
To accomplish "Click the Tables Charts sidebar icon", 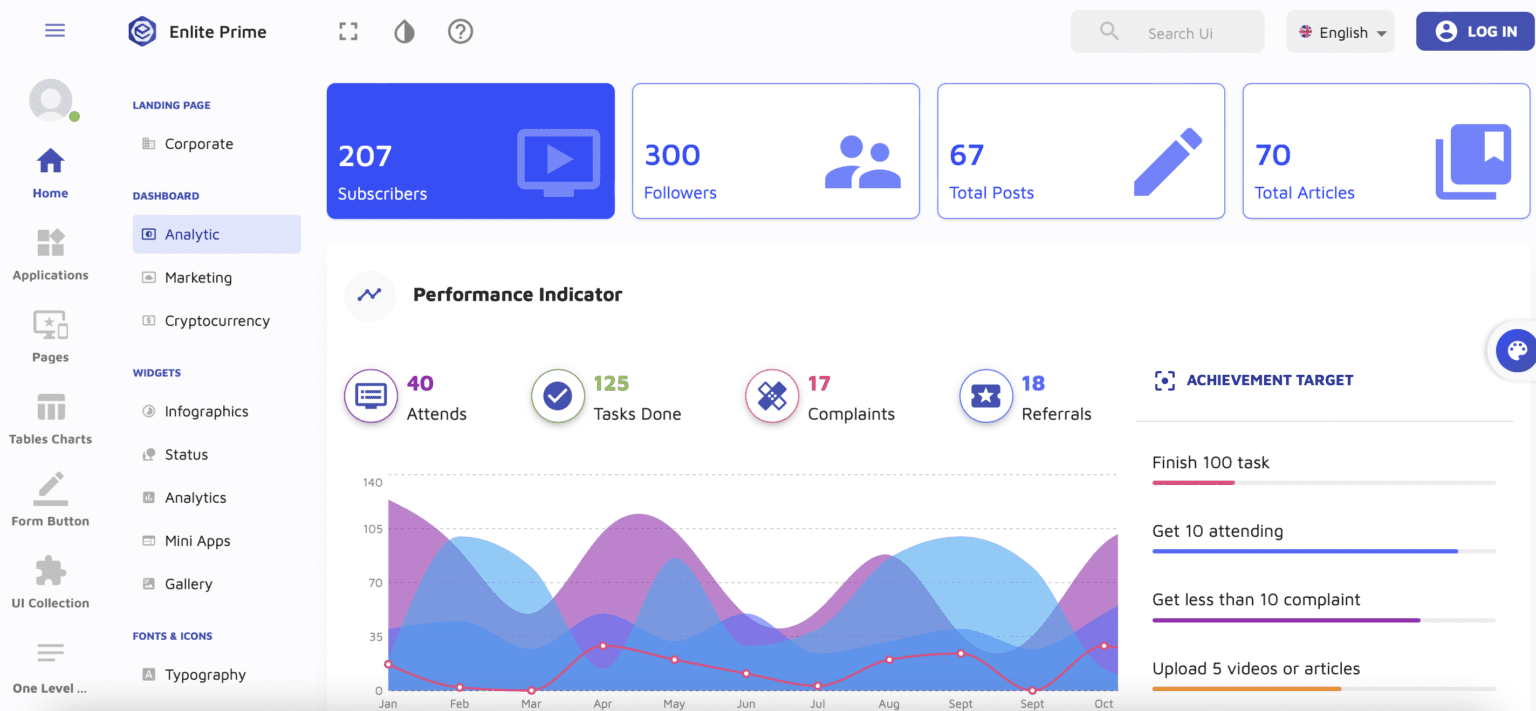I will 50,405.
